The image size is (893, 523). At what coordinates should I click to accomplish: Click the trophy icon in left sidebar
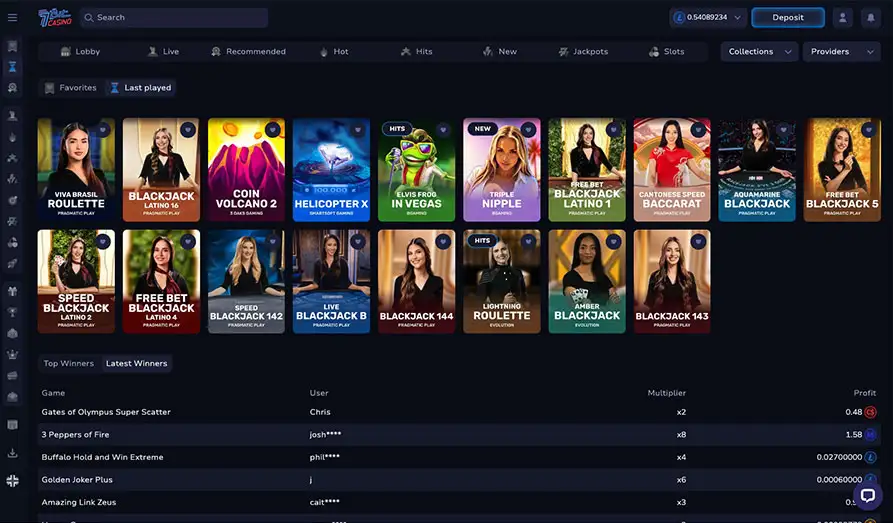pyautogui.click(x=13, y=312)
